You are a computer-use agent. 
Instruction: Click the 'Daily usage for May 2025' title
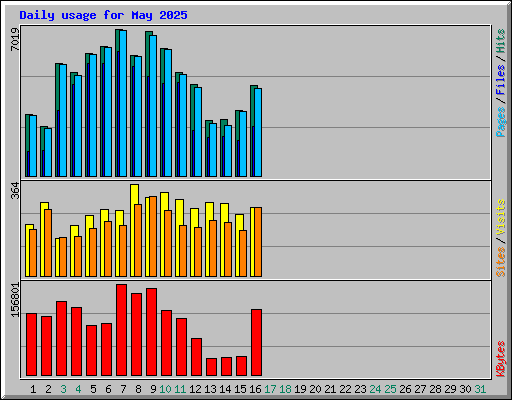point(103,15)
